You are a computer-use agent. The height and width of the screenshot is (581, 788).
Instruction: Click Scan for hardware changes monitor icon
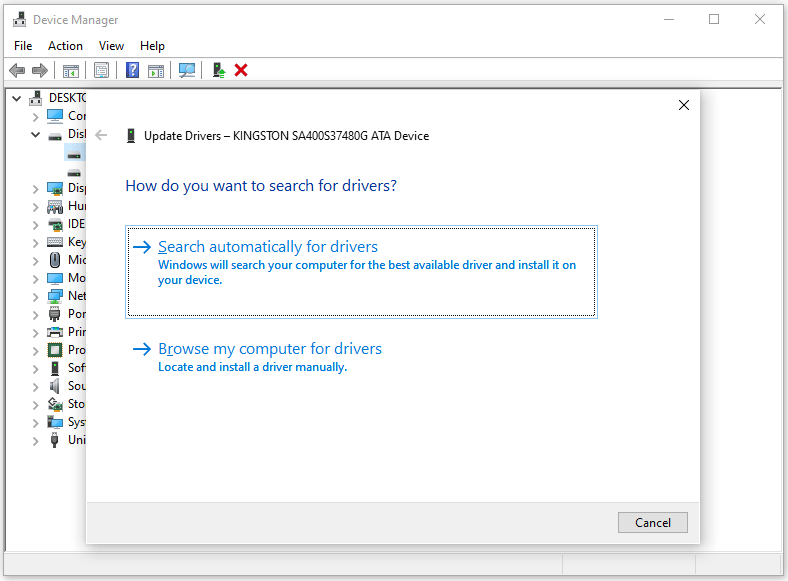pos(186,70)
